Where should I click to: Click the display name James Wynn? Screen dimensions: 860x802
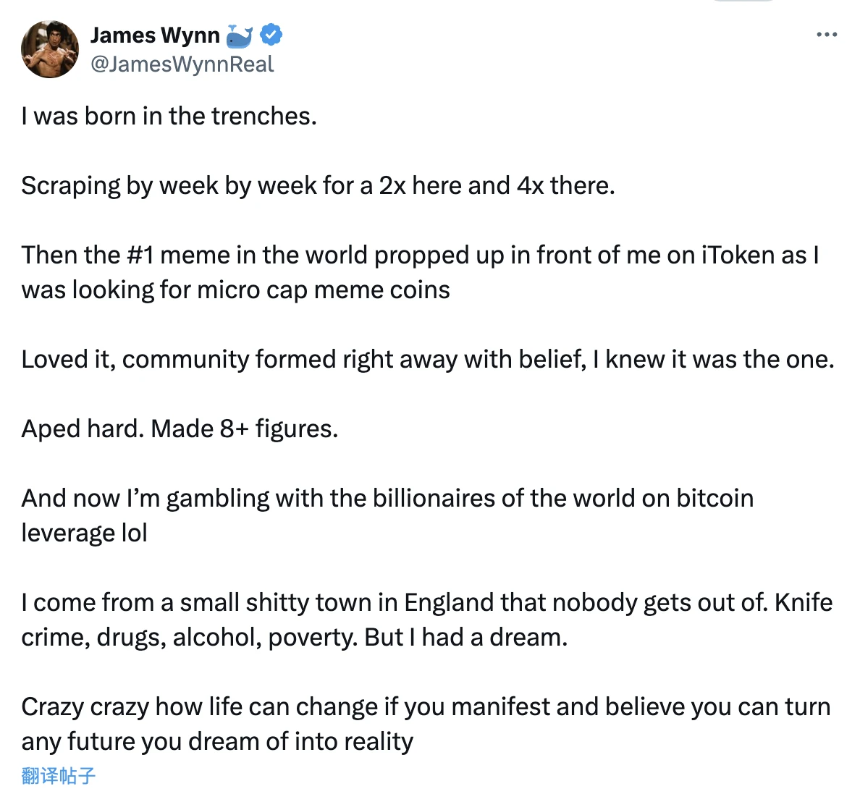point(155,34)
